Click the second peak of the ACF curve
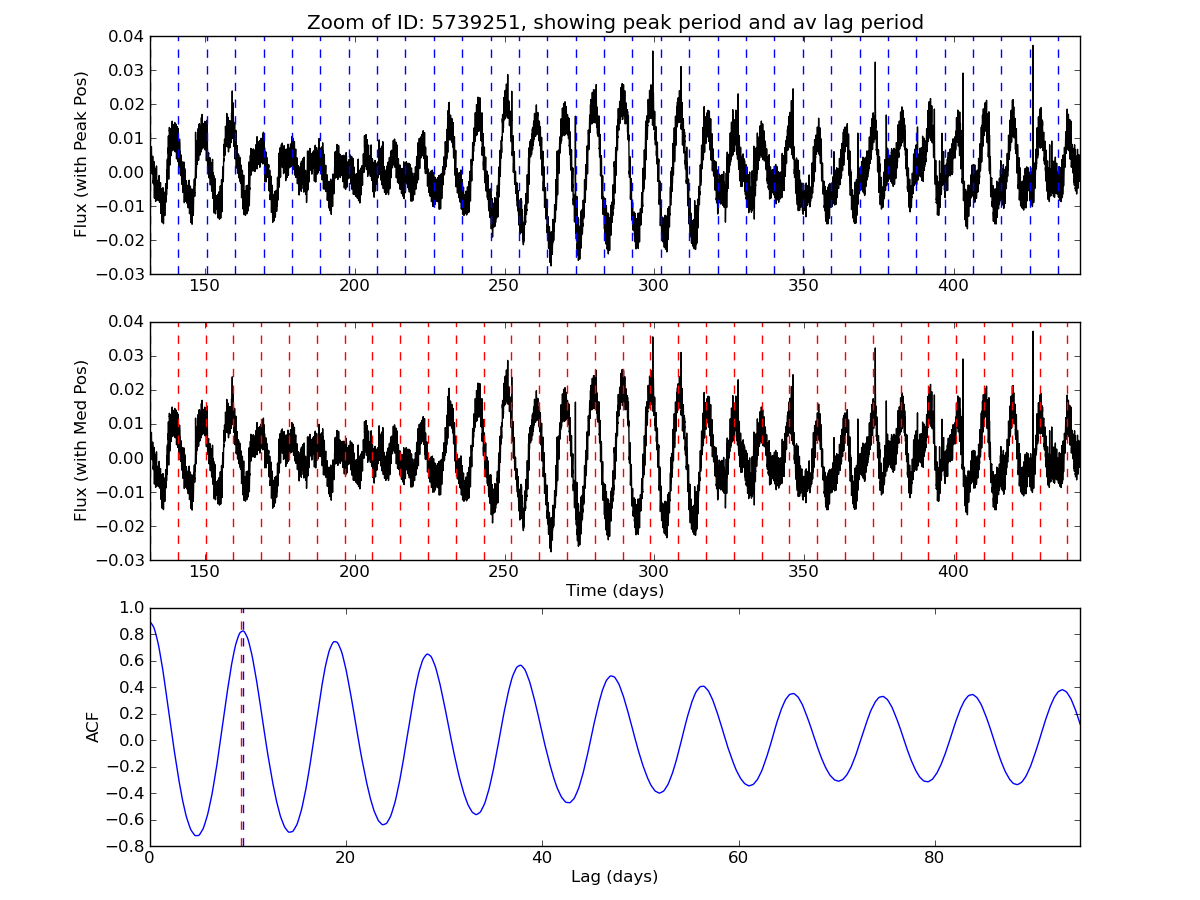Screen dimensions: 1200x900 click(335, 642)
